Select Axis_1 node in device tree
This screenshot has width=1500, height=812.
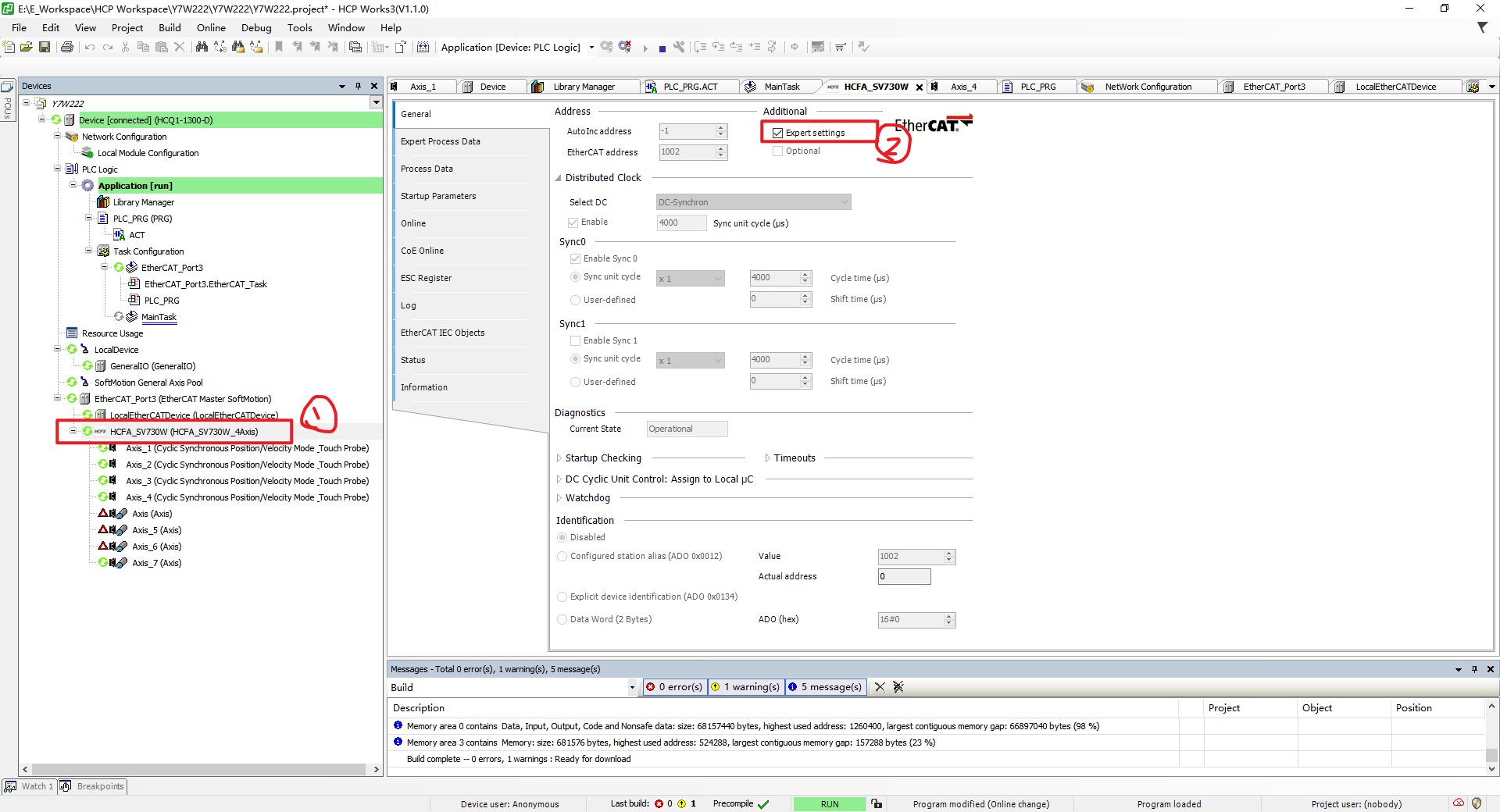tap(247, 448)
